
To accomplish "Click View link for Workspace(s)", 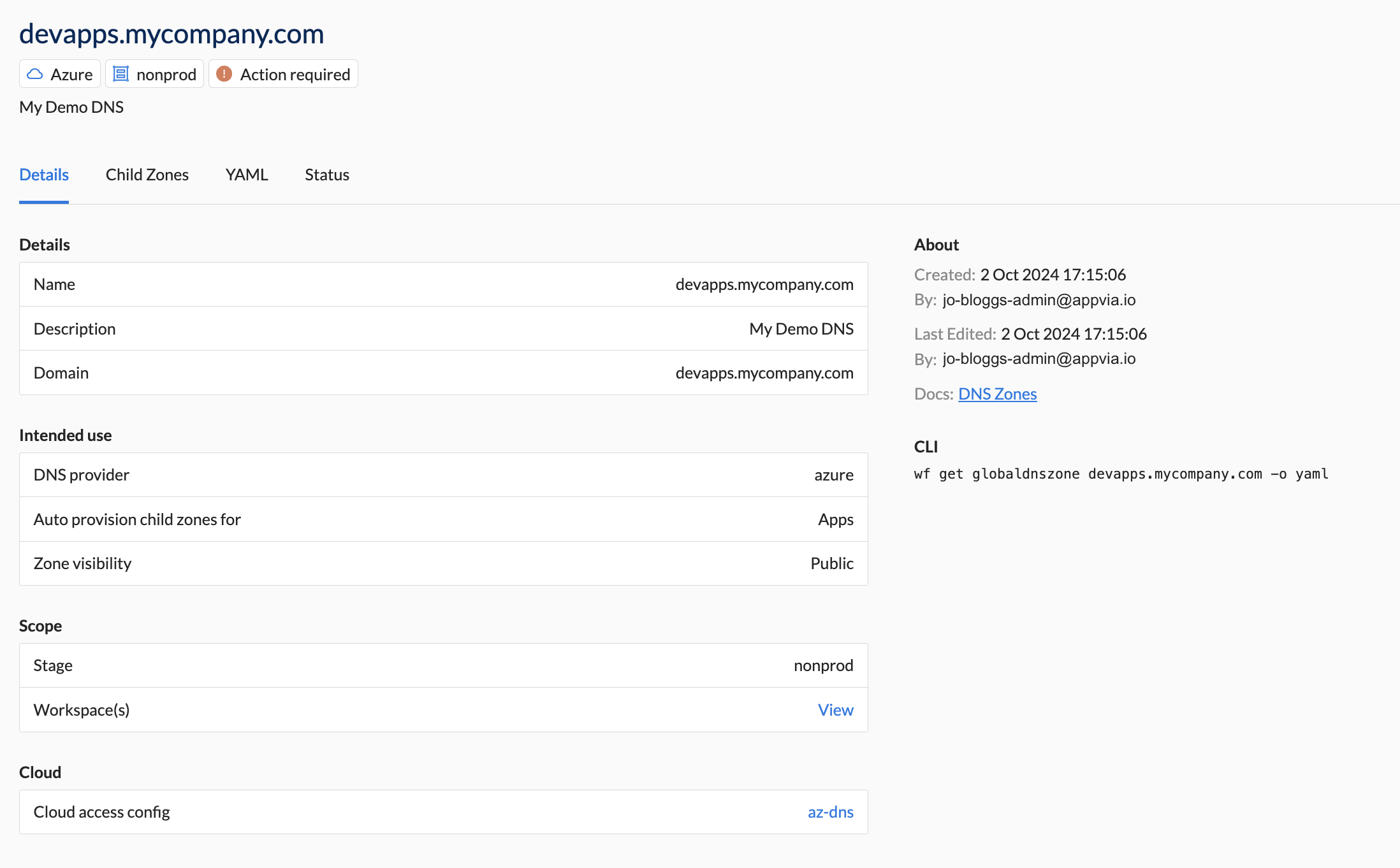I will [835, 710].
